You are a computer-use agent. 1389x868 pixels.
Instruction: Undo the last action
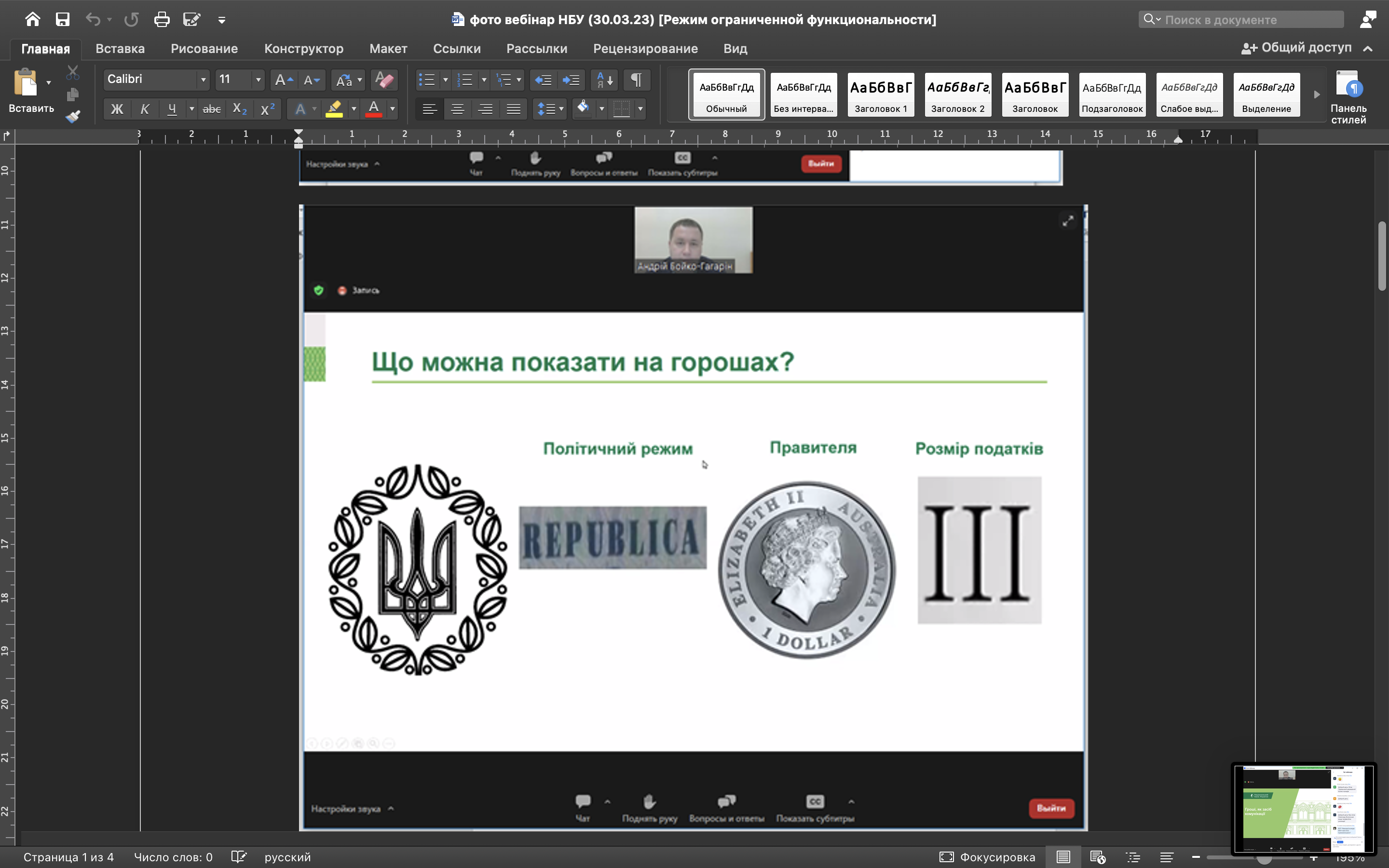coord(93,19)
